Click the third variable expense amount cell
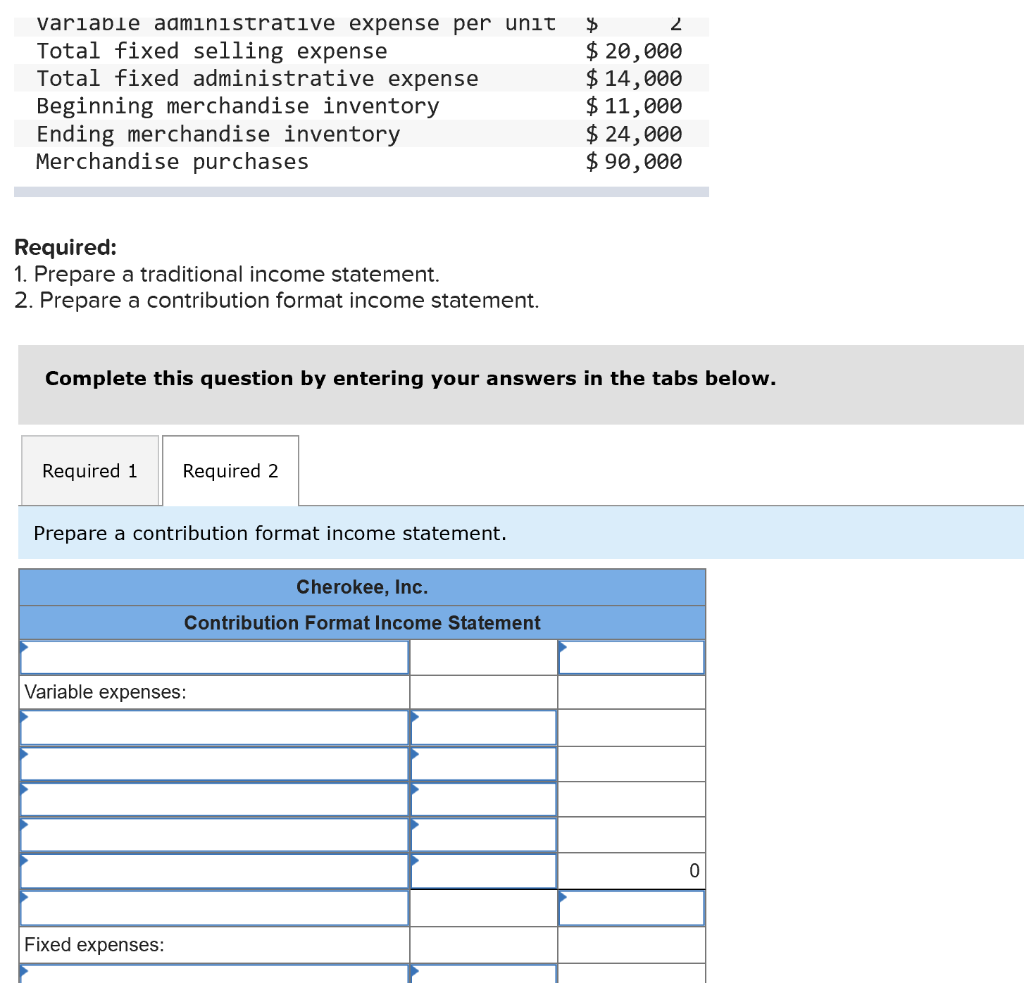Screen dimensions: 1024x983 click(x=483, y=799)
